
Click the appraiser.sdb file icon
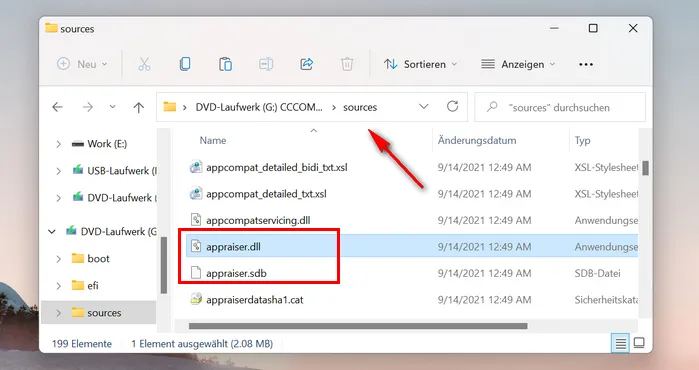(196, 273)
